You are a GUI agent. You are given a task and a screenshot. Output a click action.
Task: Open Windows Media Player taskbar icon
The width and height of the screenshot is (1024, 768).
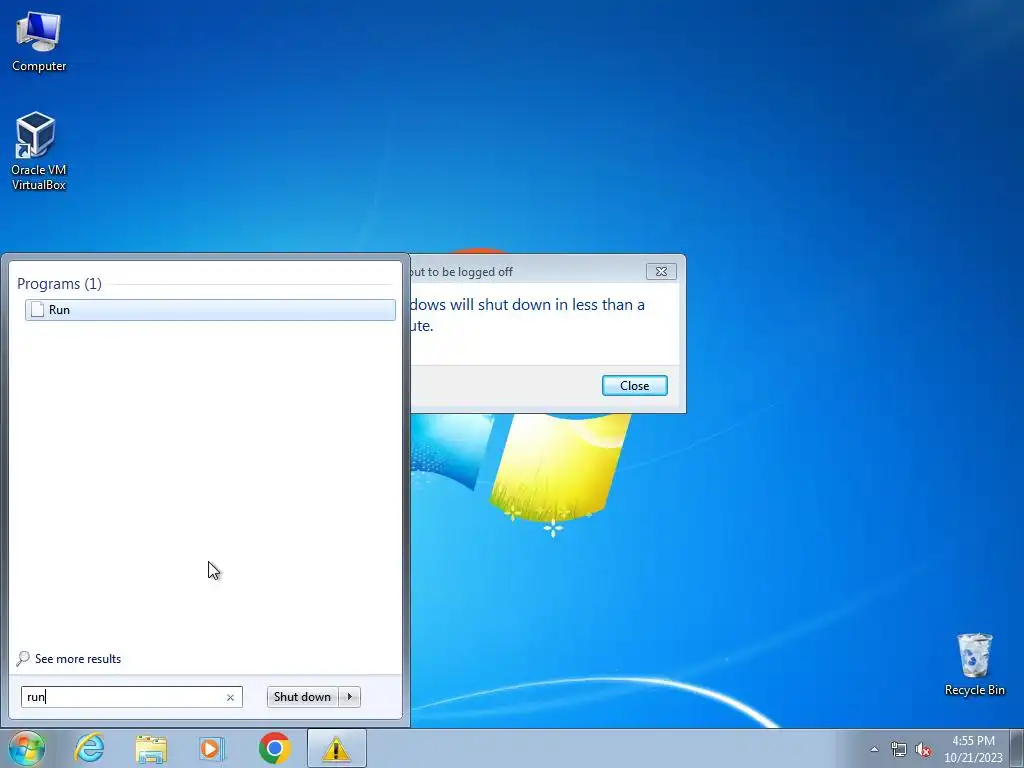point(212,748)
